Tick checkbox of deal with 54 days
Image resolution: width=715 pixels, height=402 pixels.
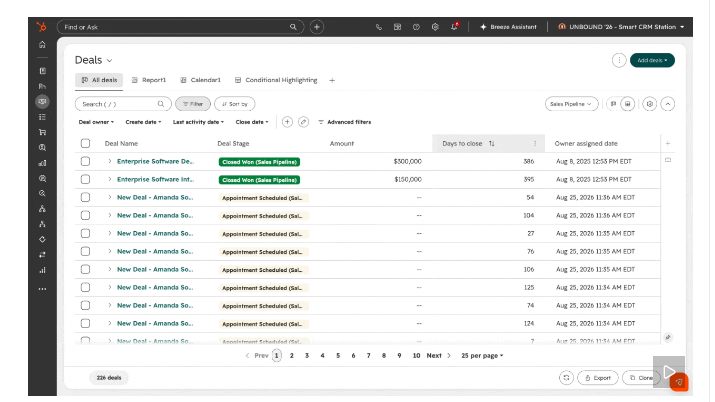pos(85,197)
